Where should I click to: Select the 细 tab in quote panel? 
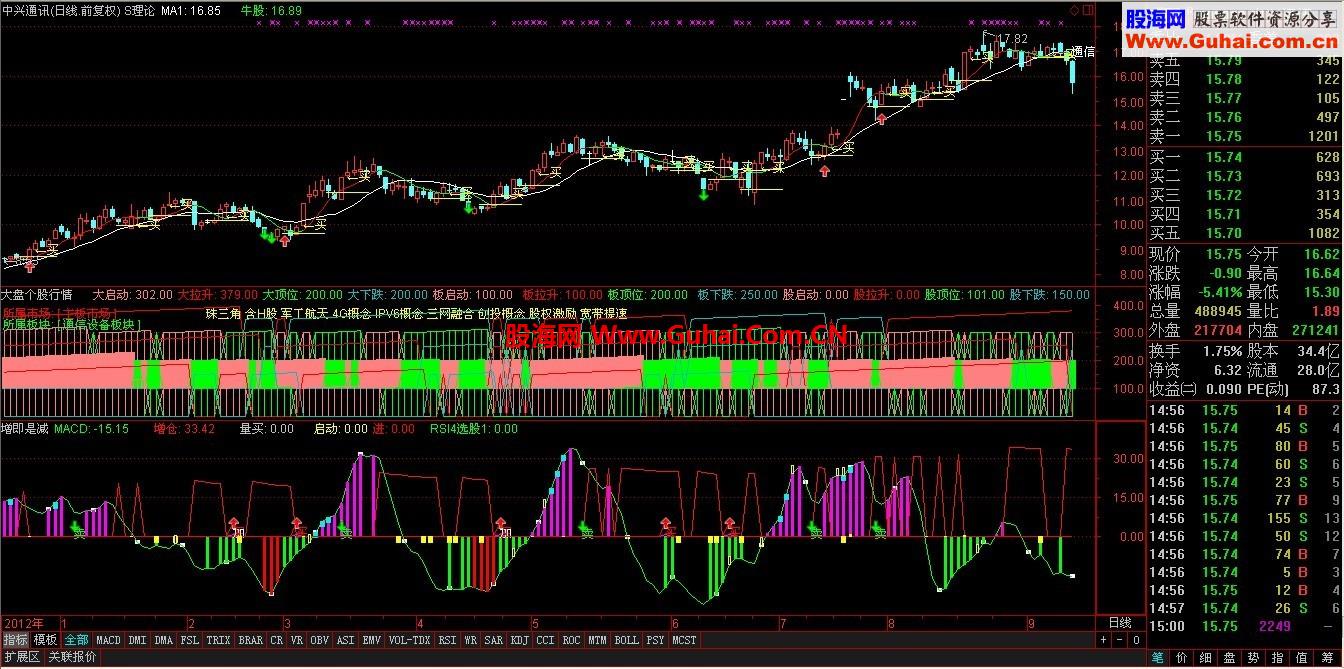tap(1206, 658)
